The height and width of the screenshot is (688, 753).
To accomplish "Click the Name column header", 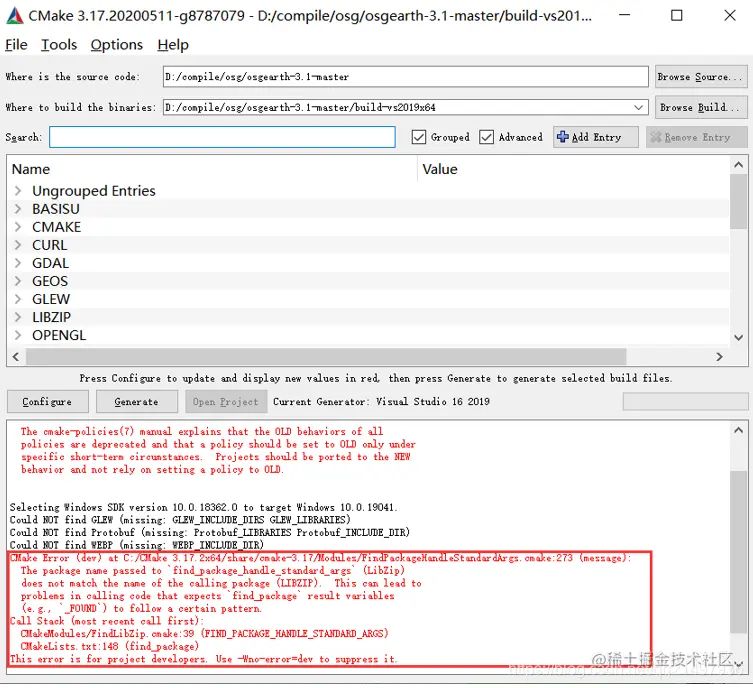I will [31, 169].
